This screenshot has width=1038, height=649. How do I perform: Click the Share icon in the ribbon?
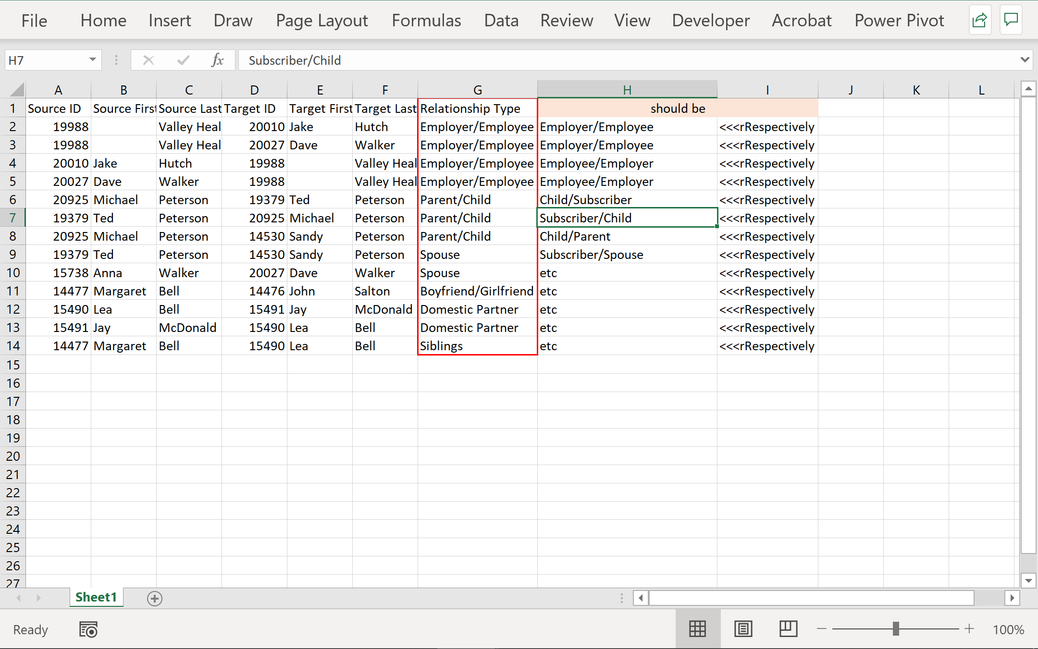coord(979,20)
